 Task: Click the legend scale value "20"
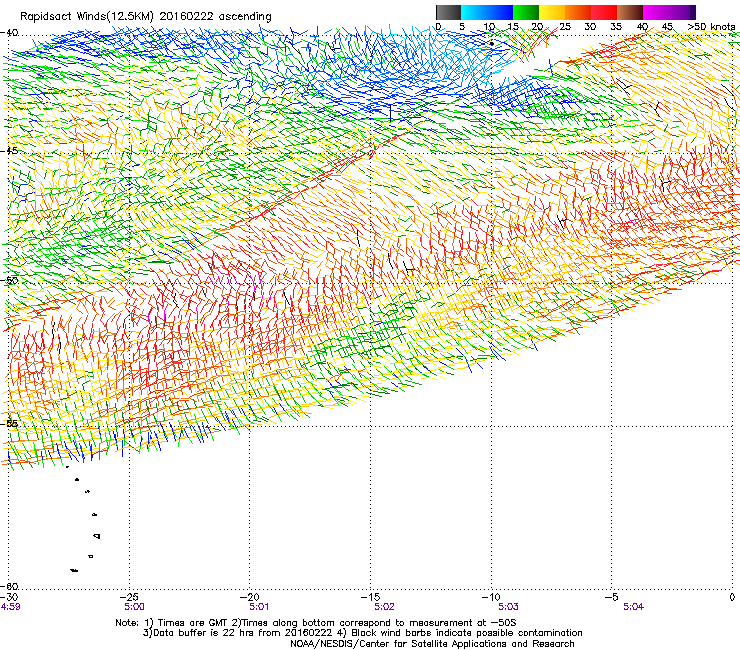[537, 27]
